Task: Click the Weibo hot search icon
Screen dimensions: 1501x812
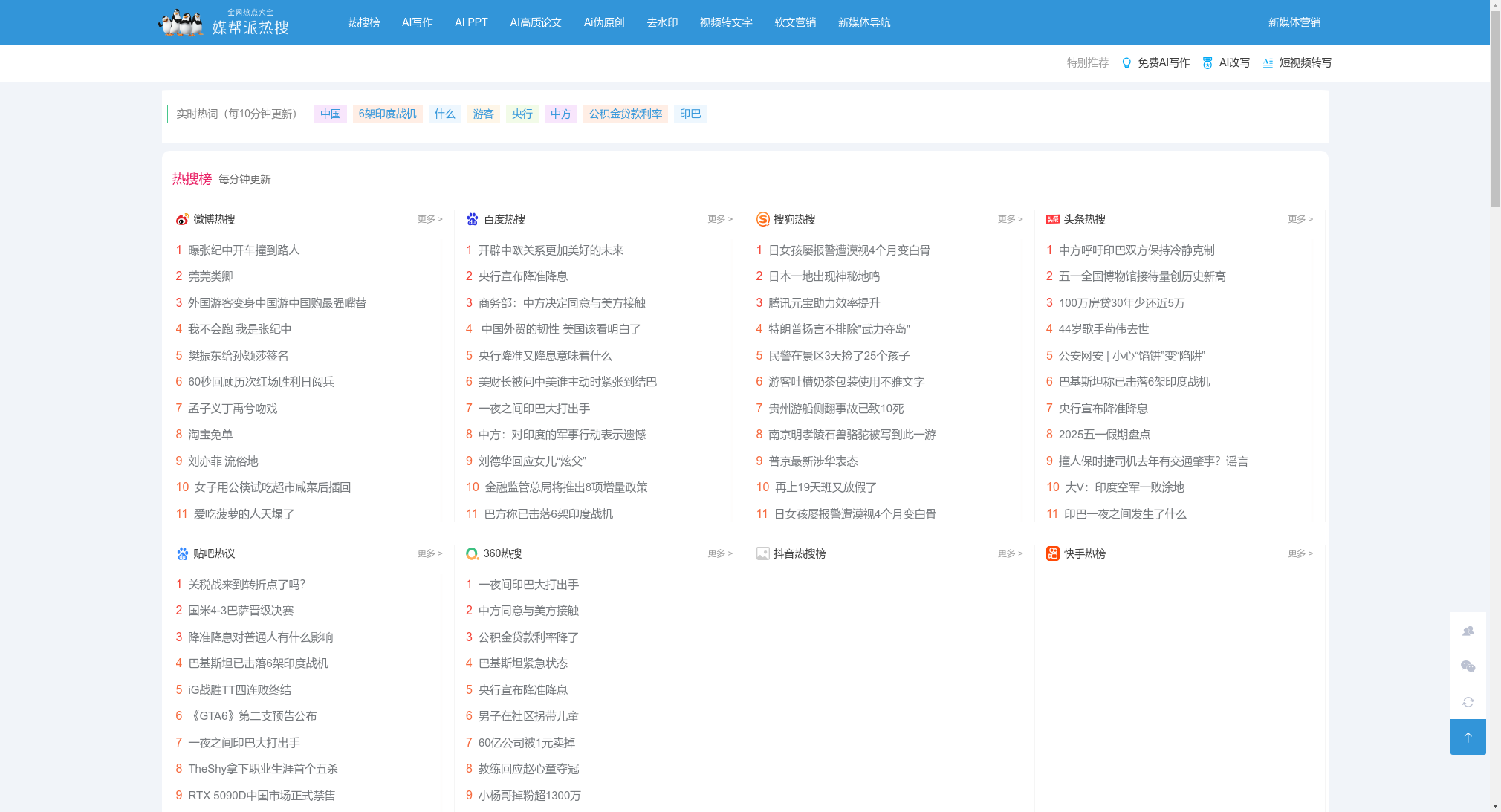Action: click(x=182, y=219)
